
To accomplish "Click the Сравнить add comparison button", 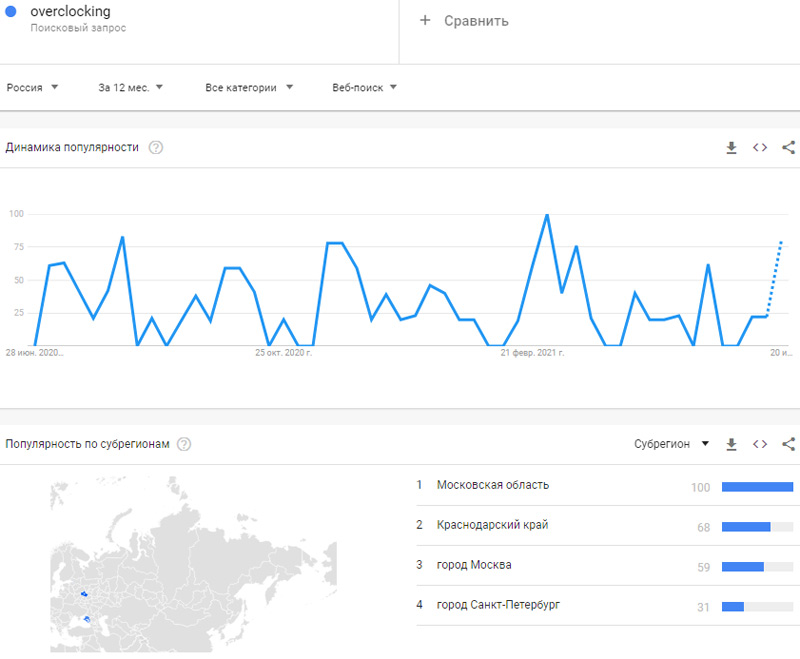I will tap(464, 21).
